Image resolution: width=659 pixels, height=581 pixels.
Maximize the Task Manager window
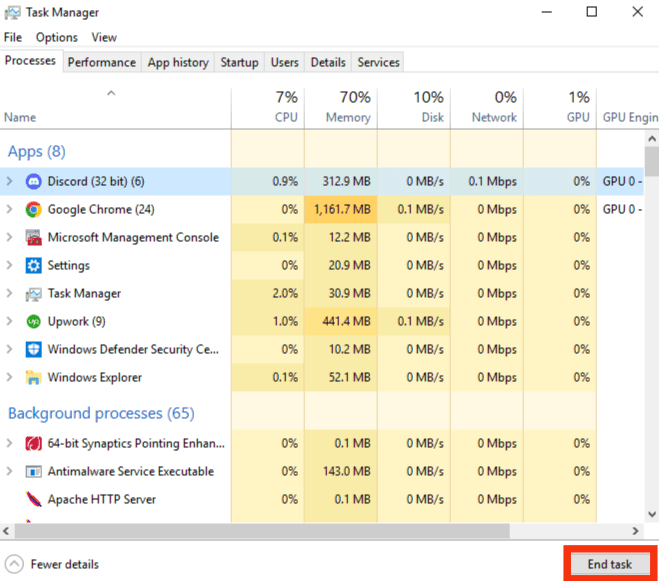point(592,12)
